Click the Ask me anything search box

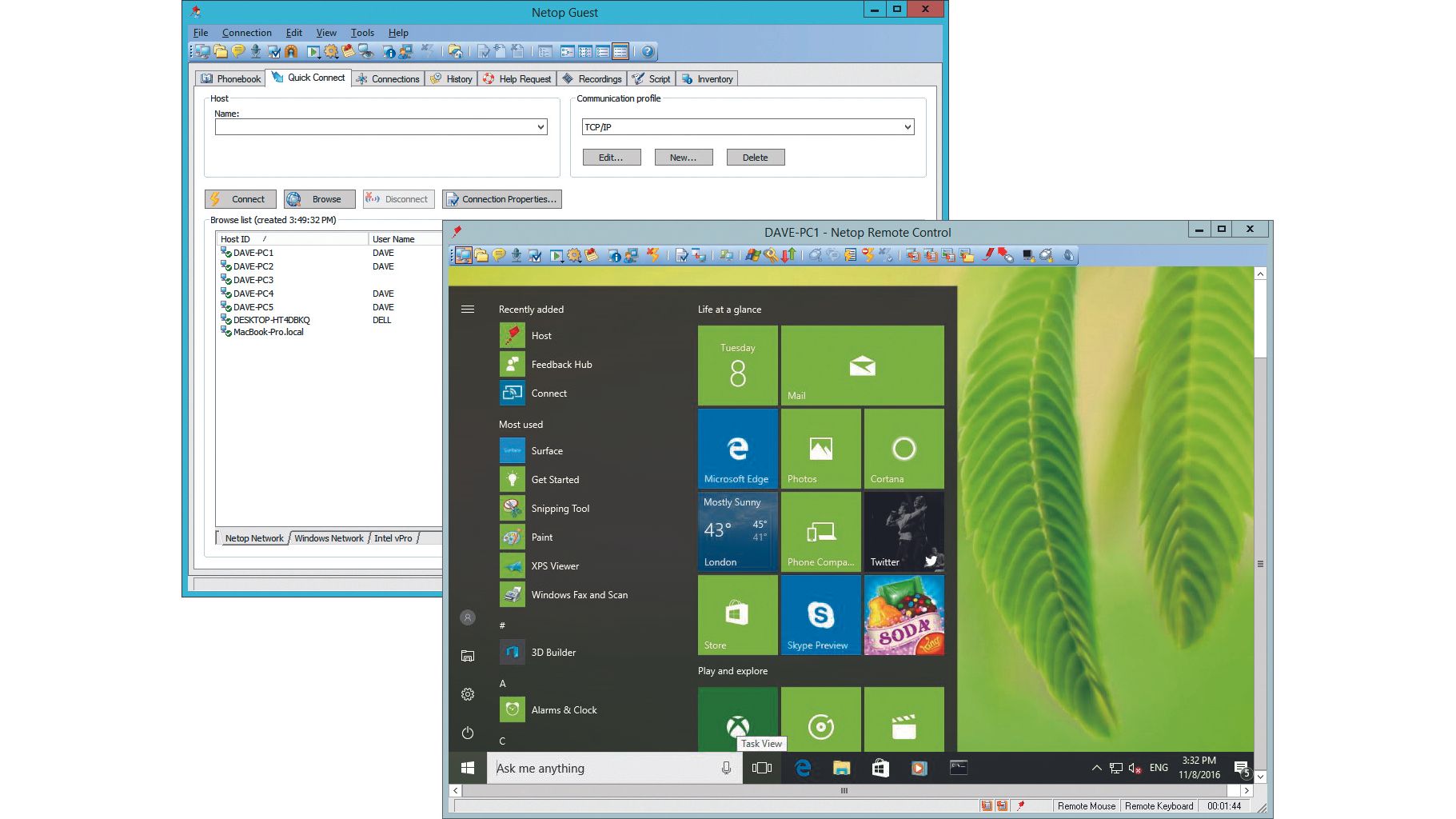[x=616, y=768]
